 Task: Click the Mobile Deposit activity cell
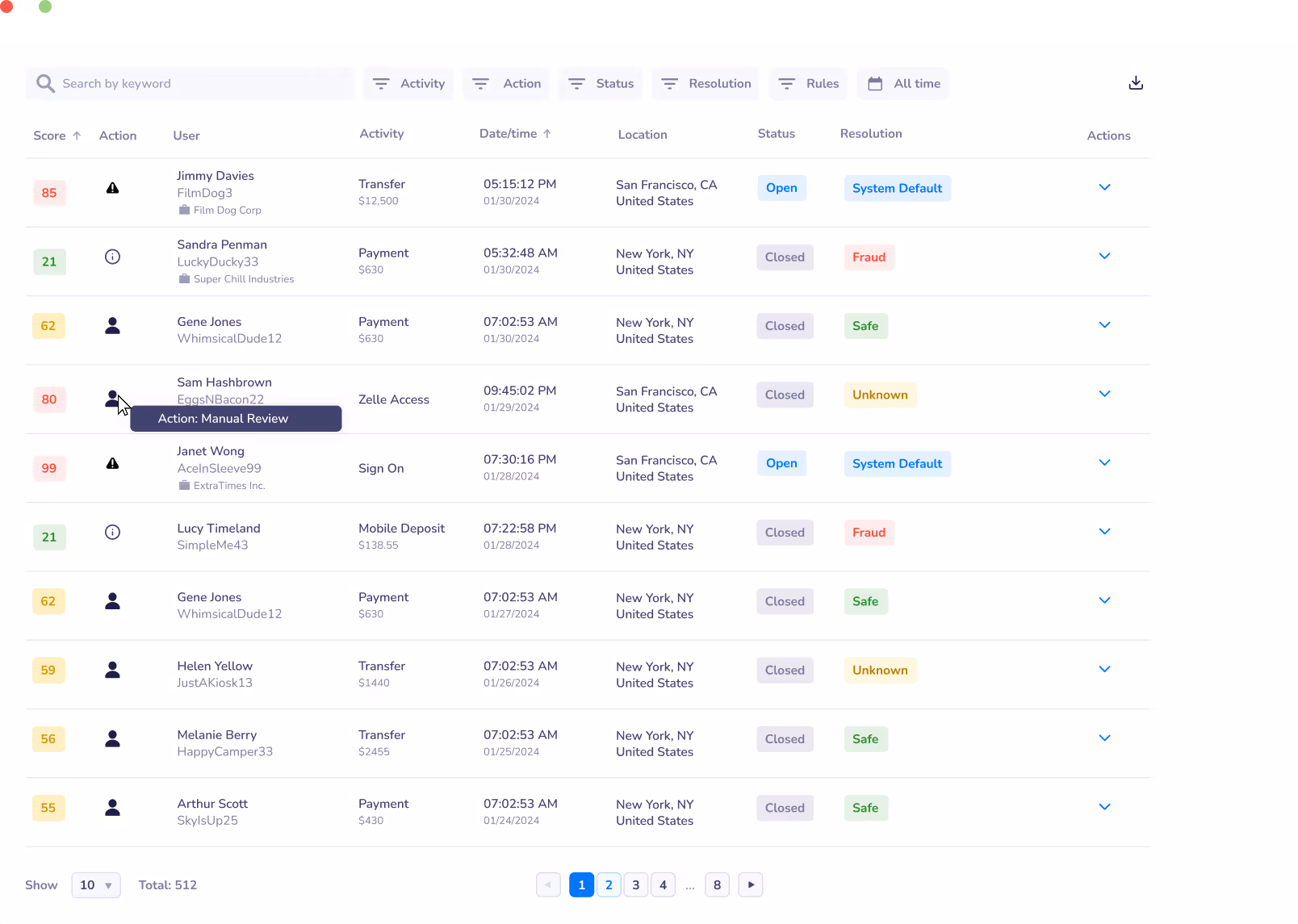click(401, 529)
